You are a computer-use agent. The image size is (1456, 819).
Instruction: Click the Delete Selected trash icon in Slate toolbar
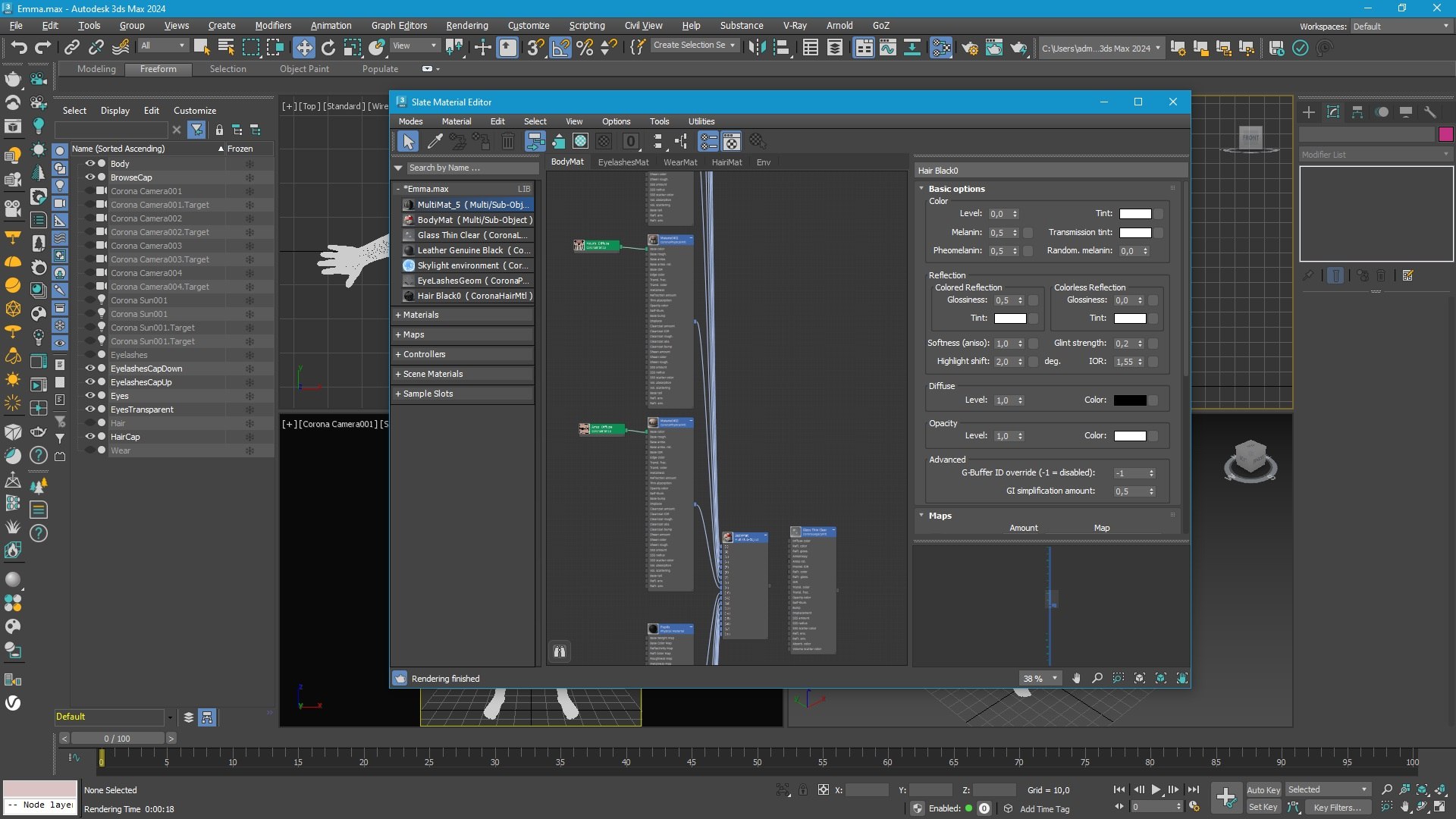pyautogui.click(x=507, y=142)
